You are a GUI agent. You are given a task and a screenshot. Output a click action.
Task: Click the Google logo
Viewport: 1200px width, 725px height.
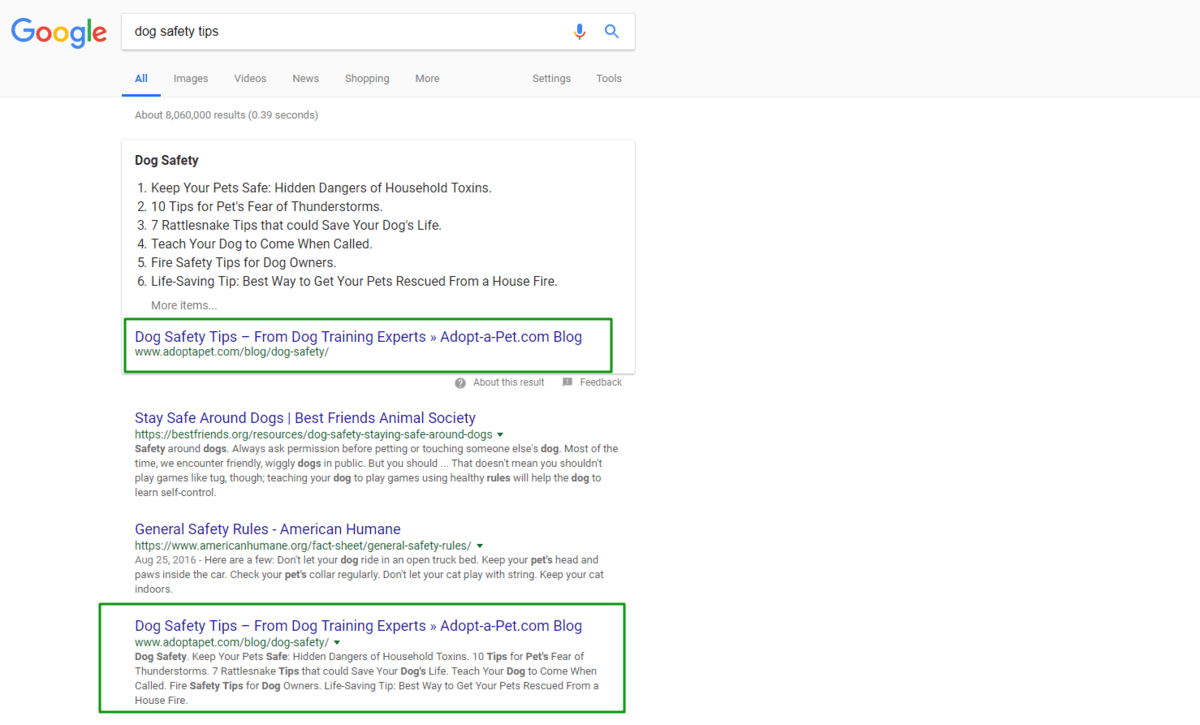59,32
